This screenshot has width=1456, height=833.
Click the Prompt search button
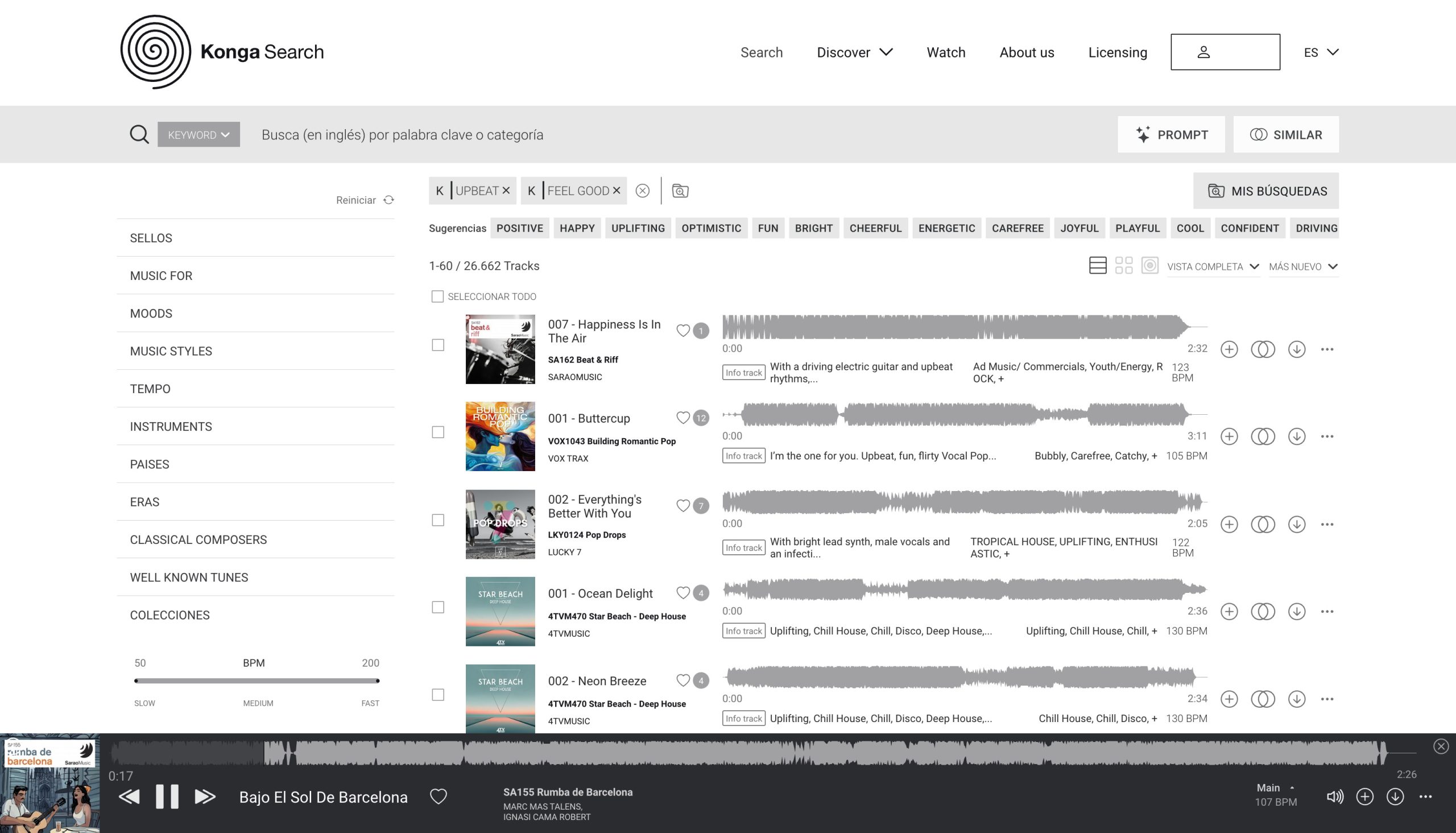[1171, 135]
